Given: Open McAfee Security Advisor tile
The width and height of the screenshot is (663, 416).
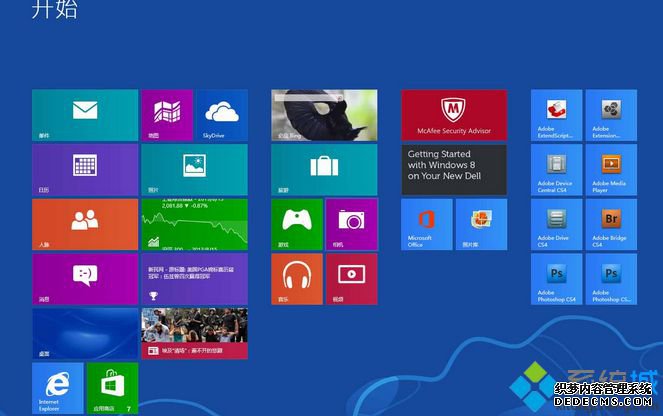Looking at the screenshot, I should tap(454, 115).
